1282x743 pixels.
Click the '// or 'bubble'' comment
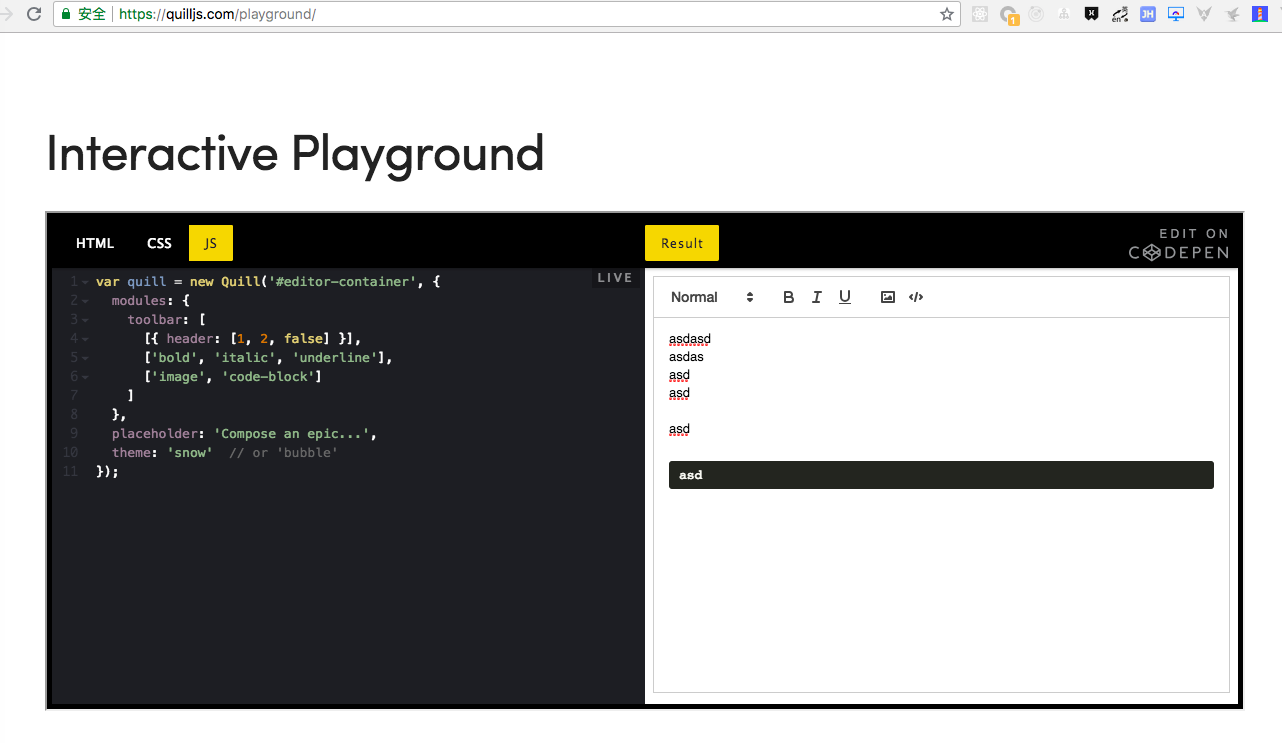[x=284, y=453]
